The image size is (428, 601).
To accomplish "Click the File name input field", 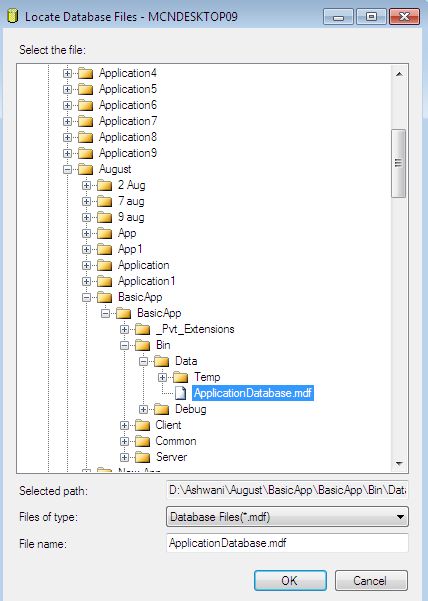I will (287, 543).
